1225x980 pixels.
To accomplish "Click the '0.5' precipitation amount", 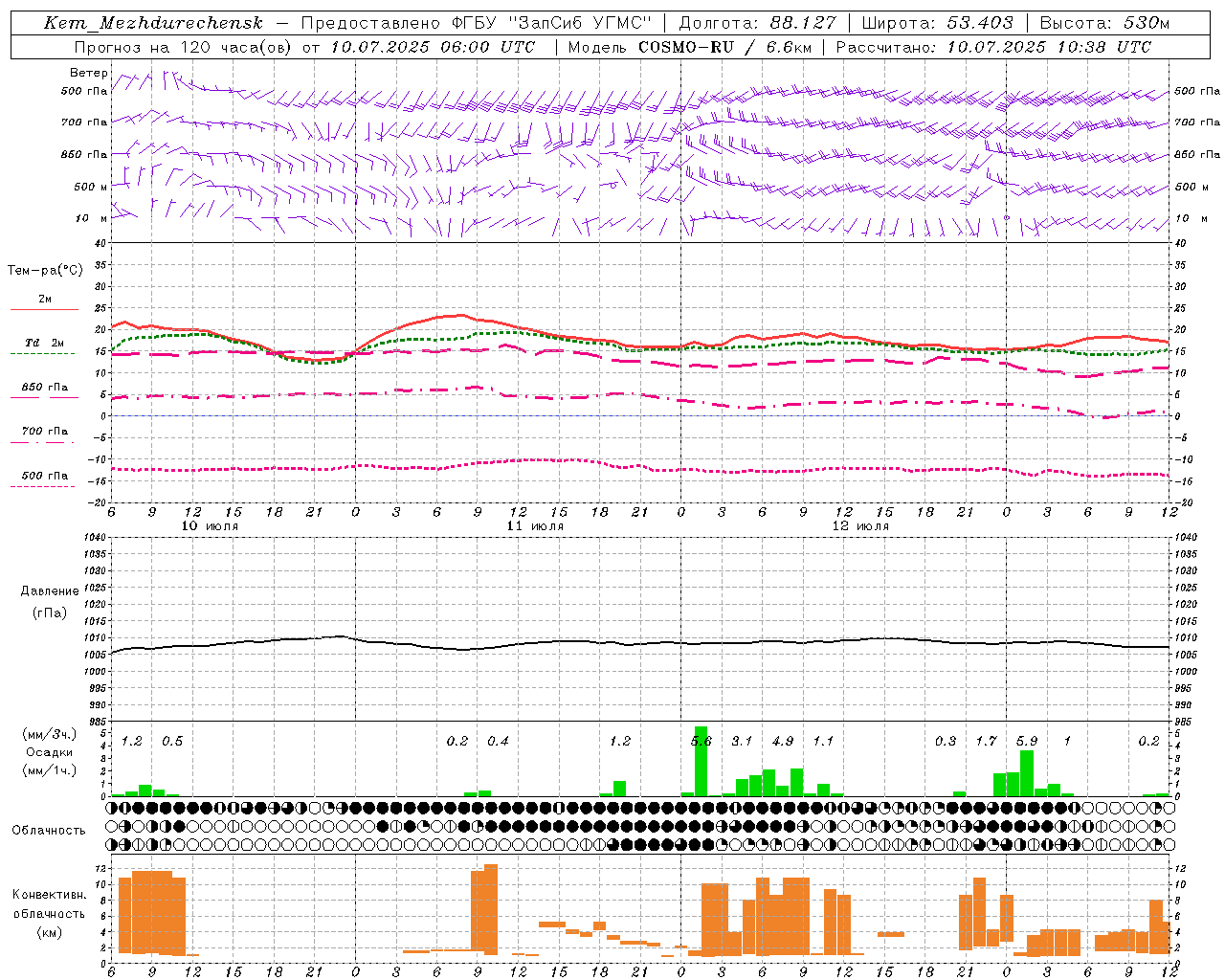I will 172,741.
